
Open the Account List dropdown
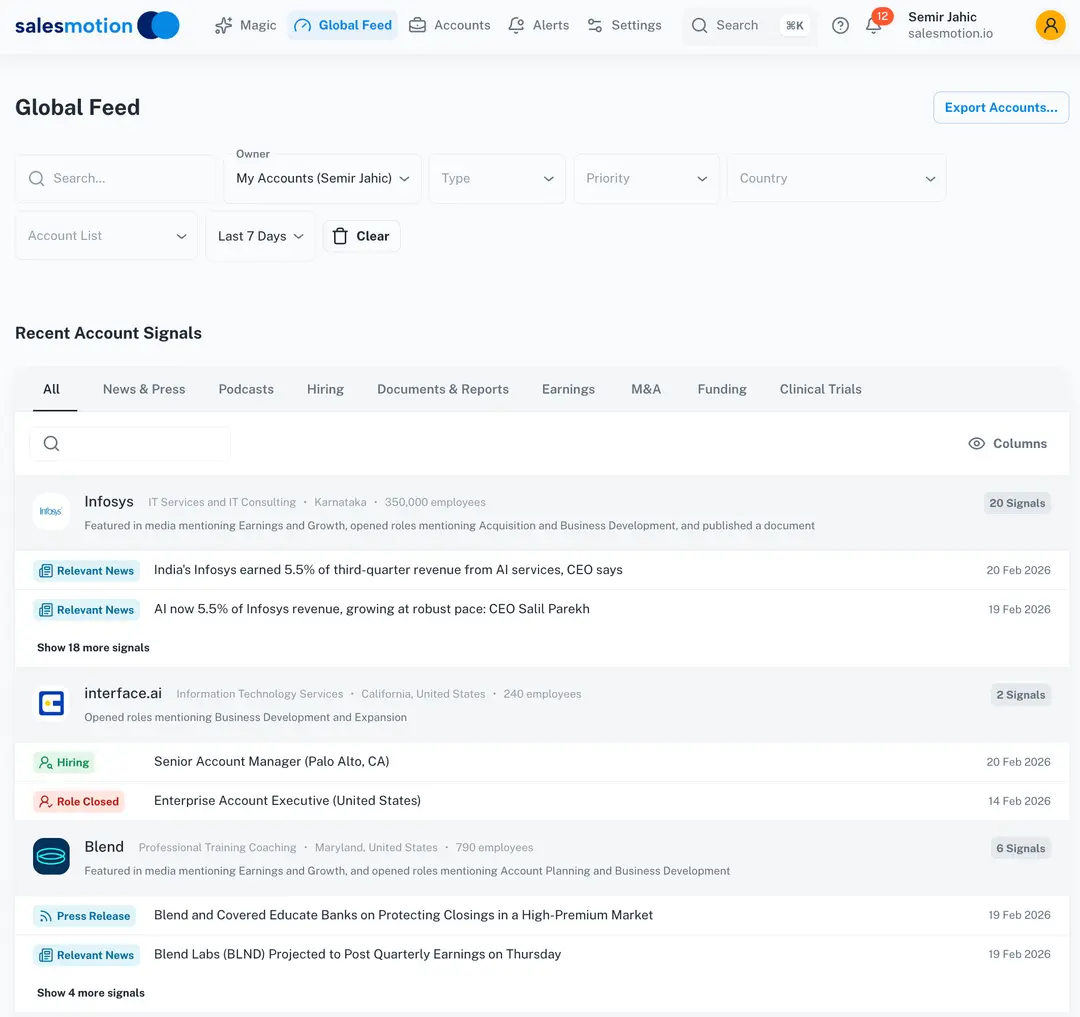pyautogui.click(x=106, y=235)
